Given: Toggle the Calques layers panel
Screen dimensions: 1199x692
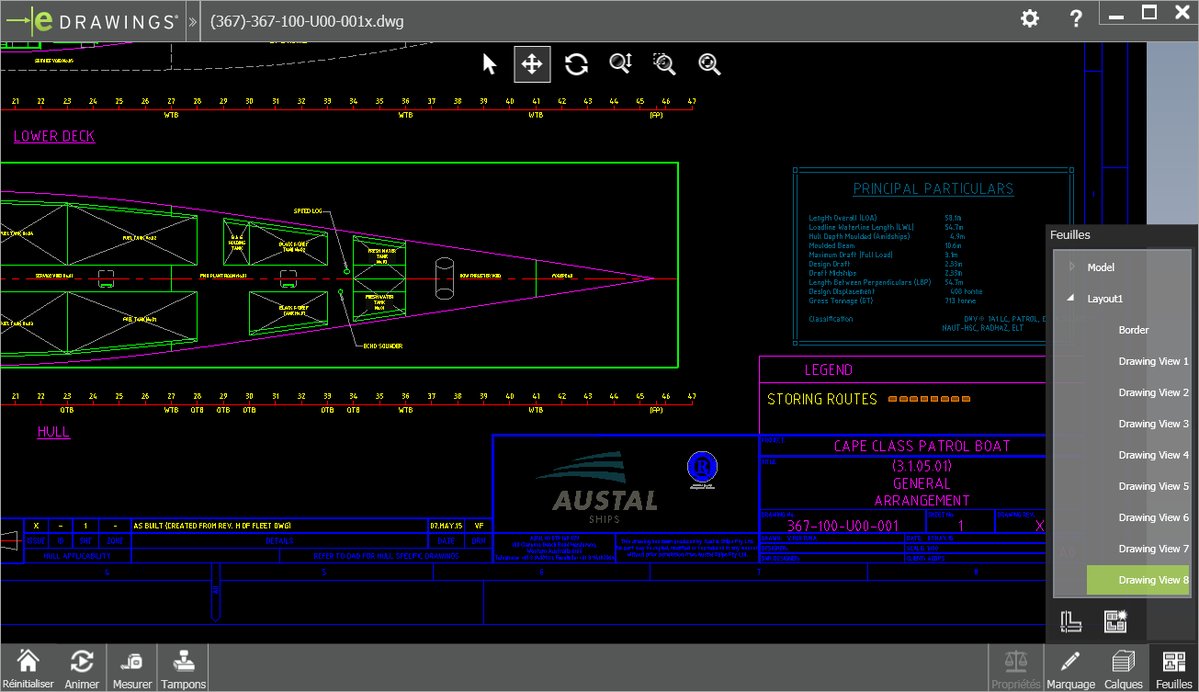Looking at the screenshot, I should 1122,668.
